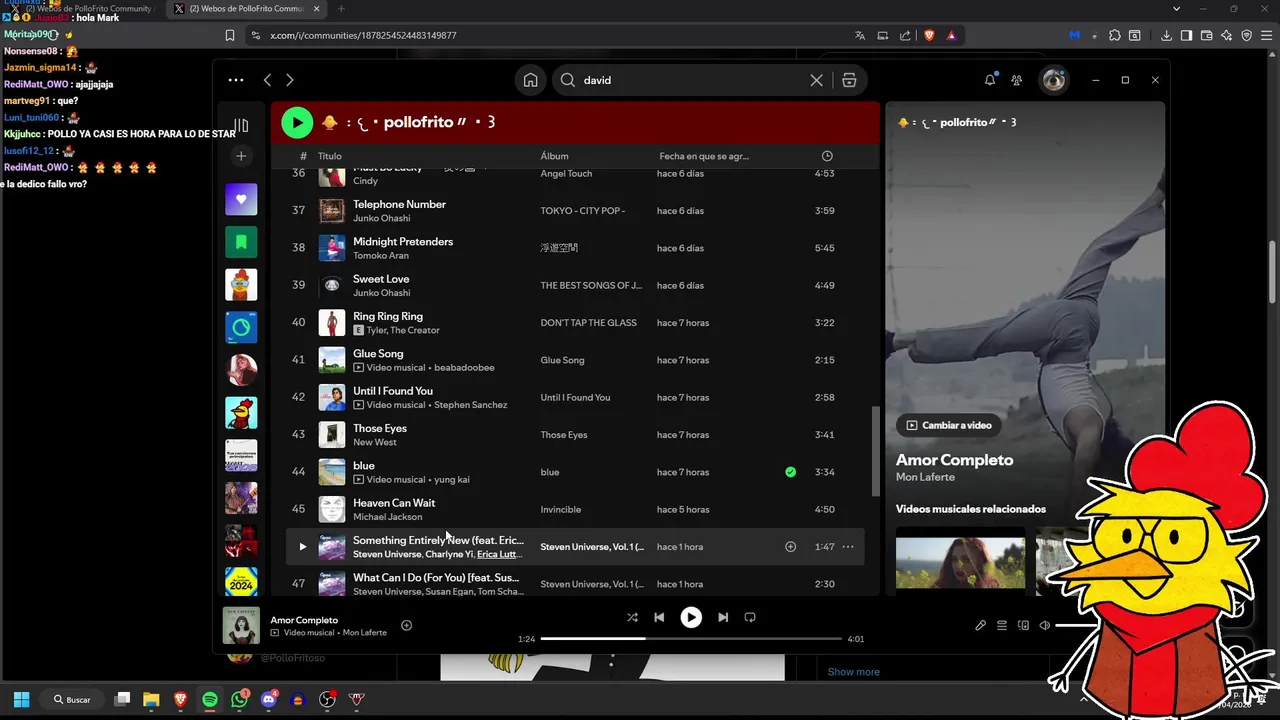Toggle the lyrics microphone icon
Screen dimensions: 1280x720
pyautogui.click(x=981, y=625)
